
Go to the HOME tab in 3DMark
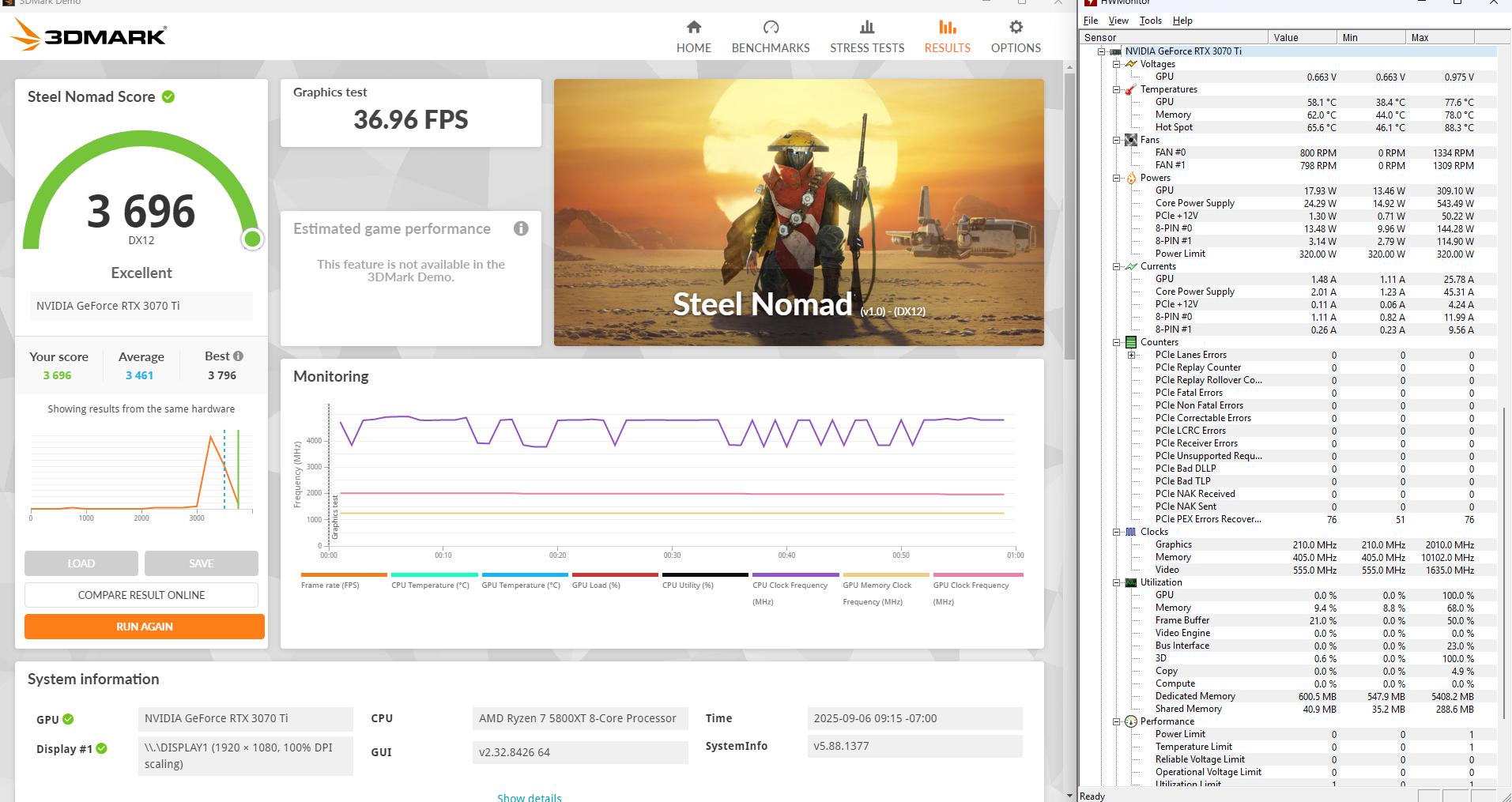coord(693,36)
